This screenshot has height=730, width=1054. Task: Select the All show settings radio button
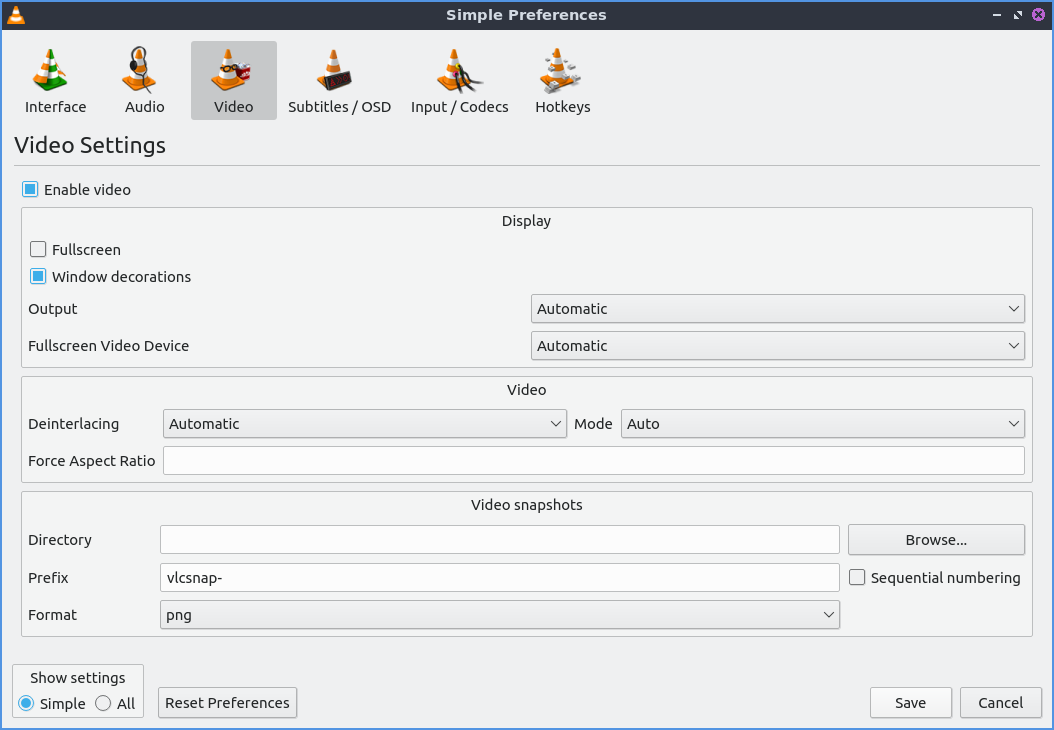pos(104,703)
